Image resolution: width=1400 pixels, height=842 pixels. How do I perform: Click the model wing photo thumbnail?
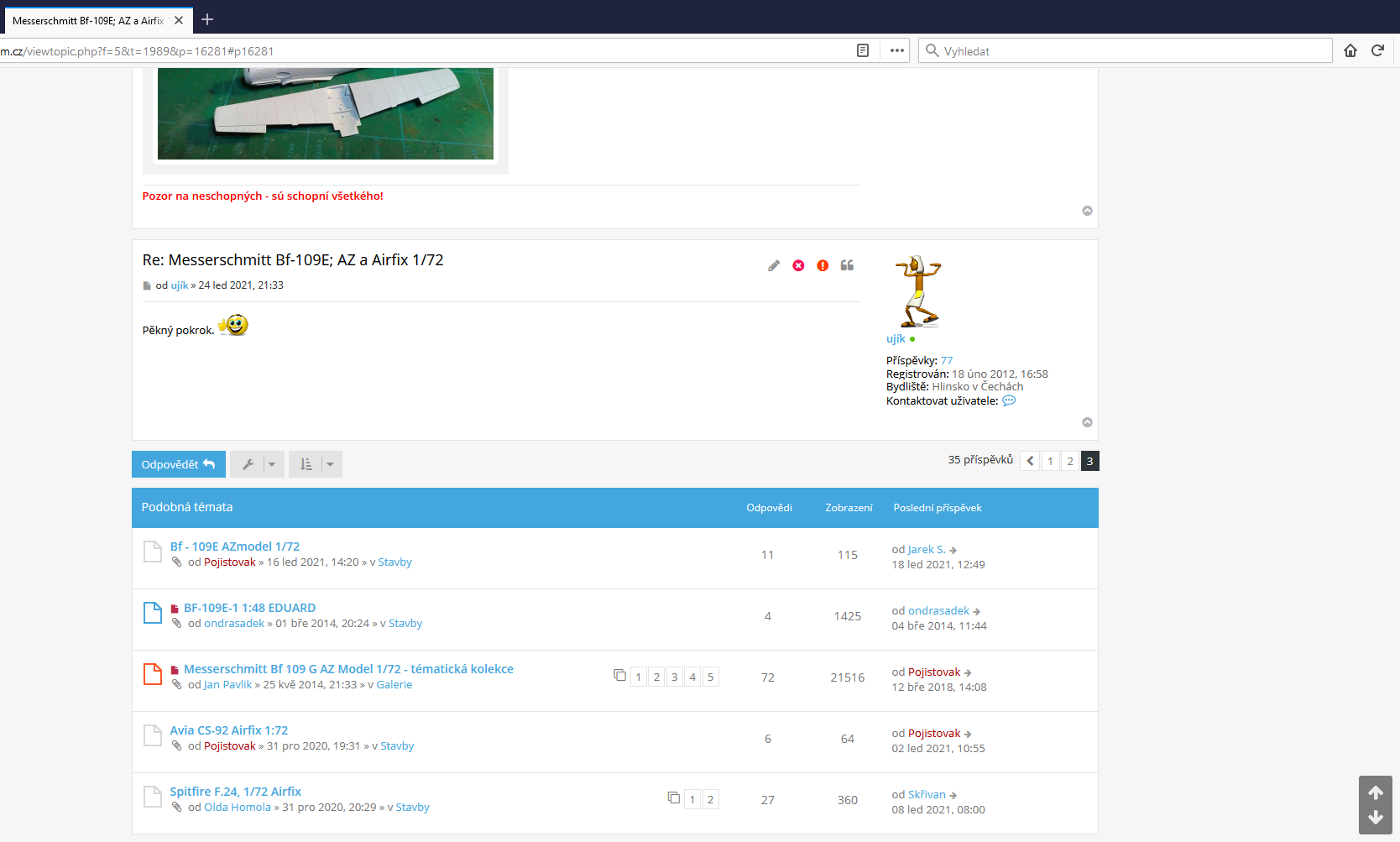pyautogui.click(x=325, y=113)
